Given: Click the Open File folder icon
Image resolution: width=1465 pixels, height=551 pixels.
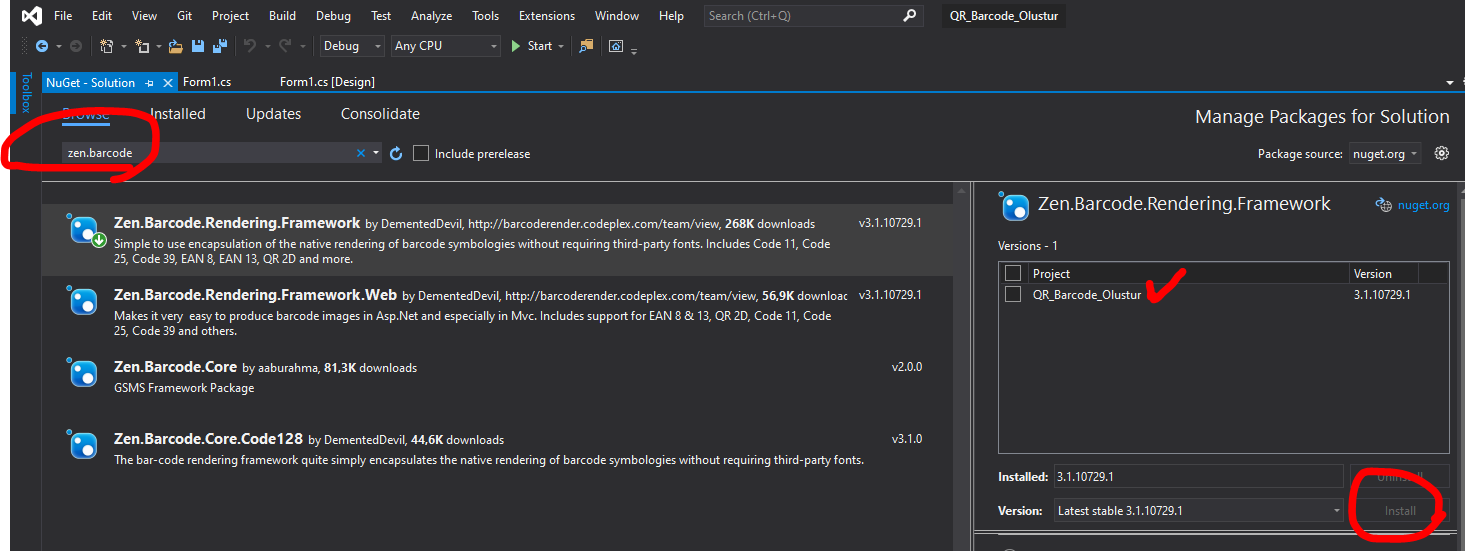Looking at the screenshot, I should tap(176, 46).
